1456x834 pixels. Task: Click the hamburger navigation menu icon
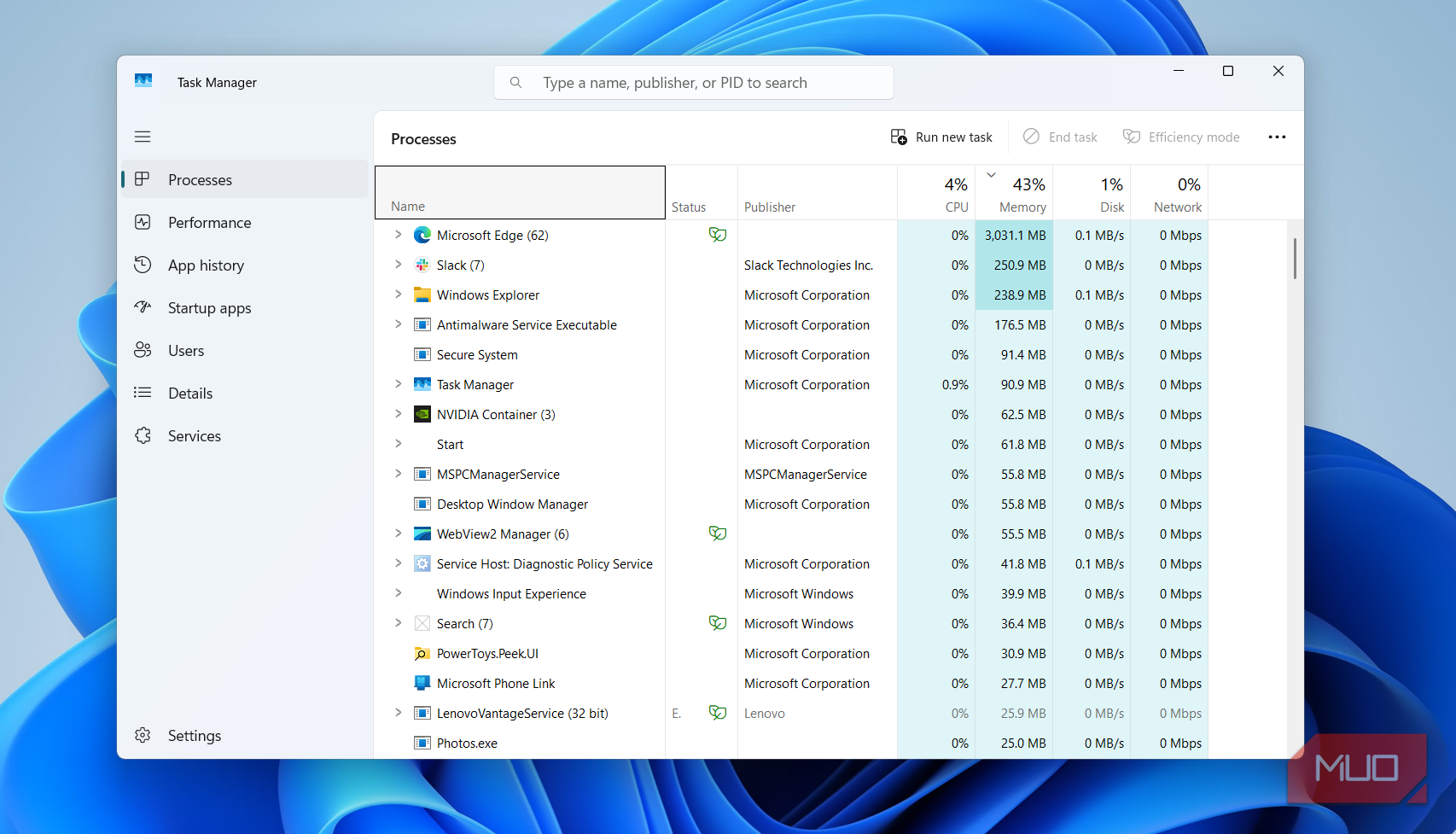coord(143,137)
